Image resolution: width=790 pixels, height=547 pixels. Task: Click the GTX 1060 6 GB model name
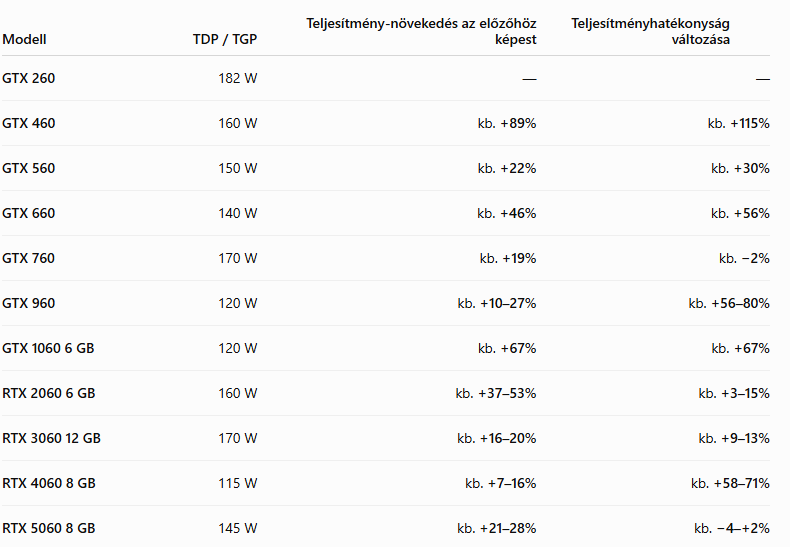click(x=48, y=349)
